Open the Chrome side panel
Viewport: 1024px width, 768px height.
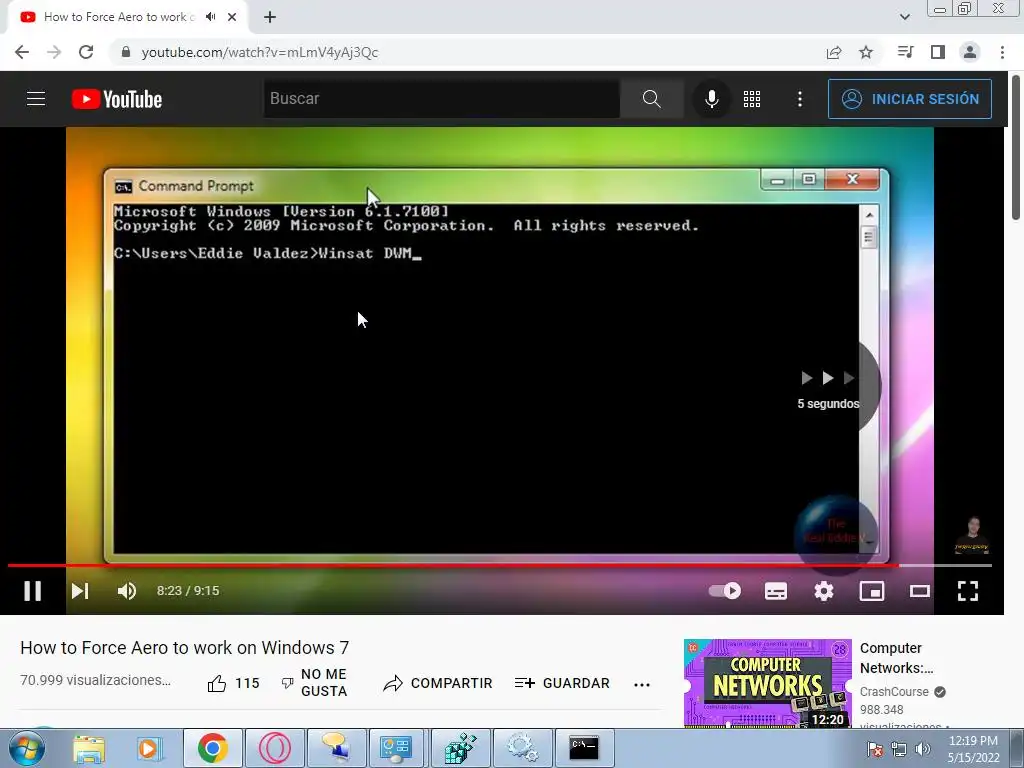tap(938, 52)
